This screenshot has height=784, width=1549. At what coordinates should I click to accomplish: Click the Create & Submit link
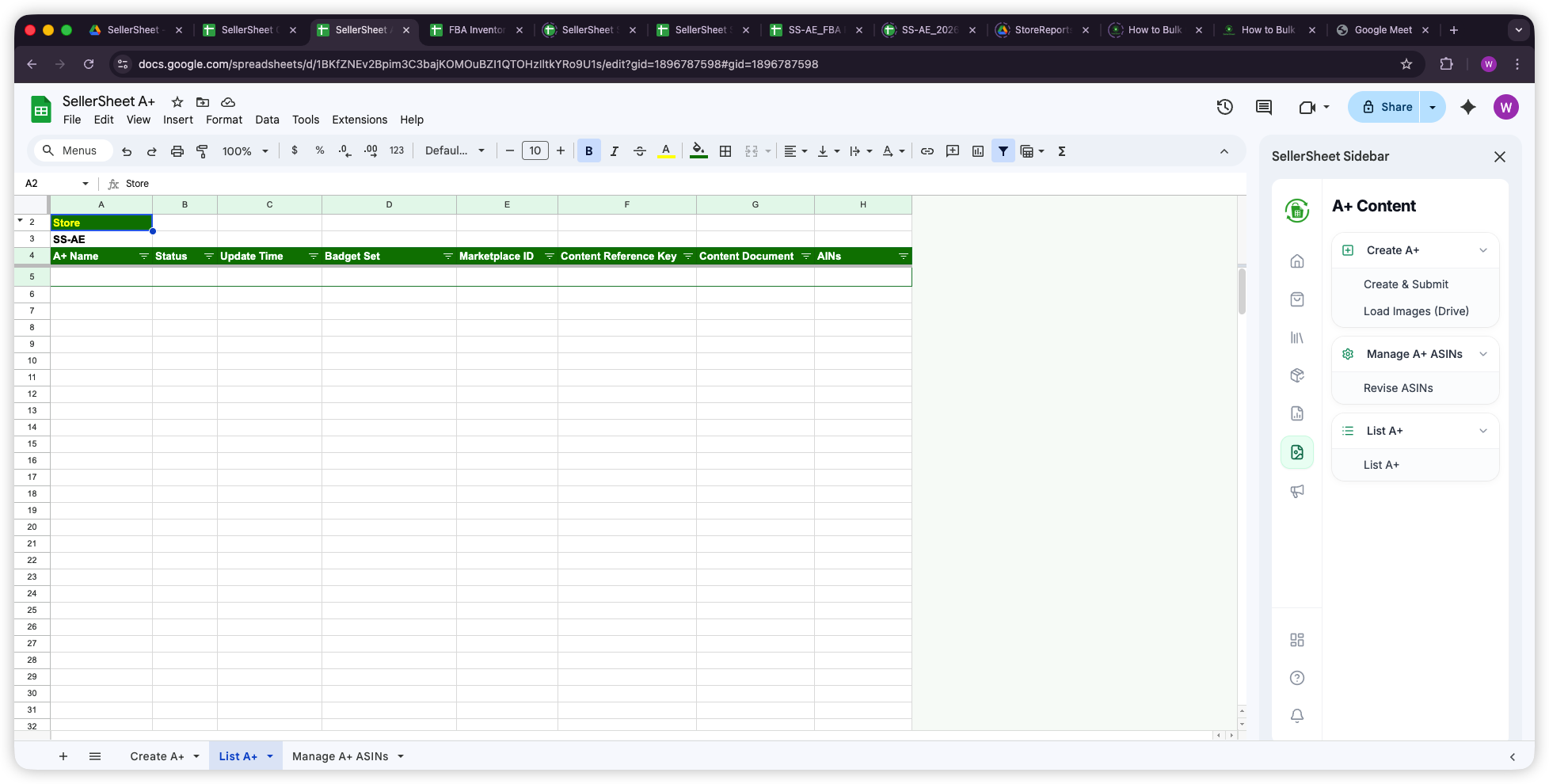1406,284
